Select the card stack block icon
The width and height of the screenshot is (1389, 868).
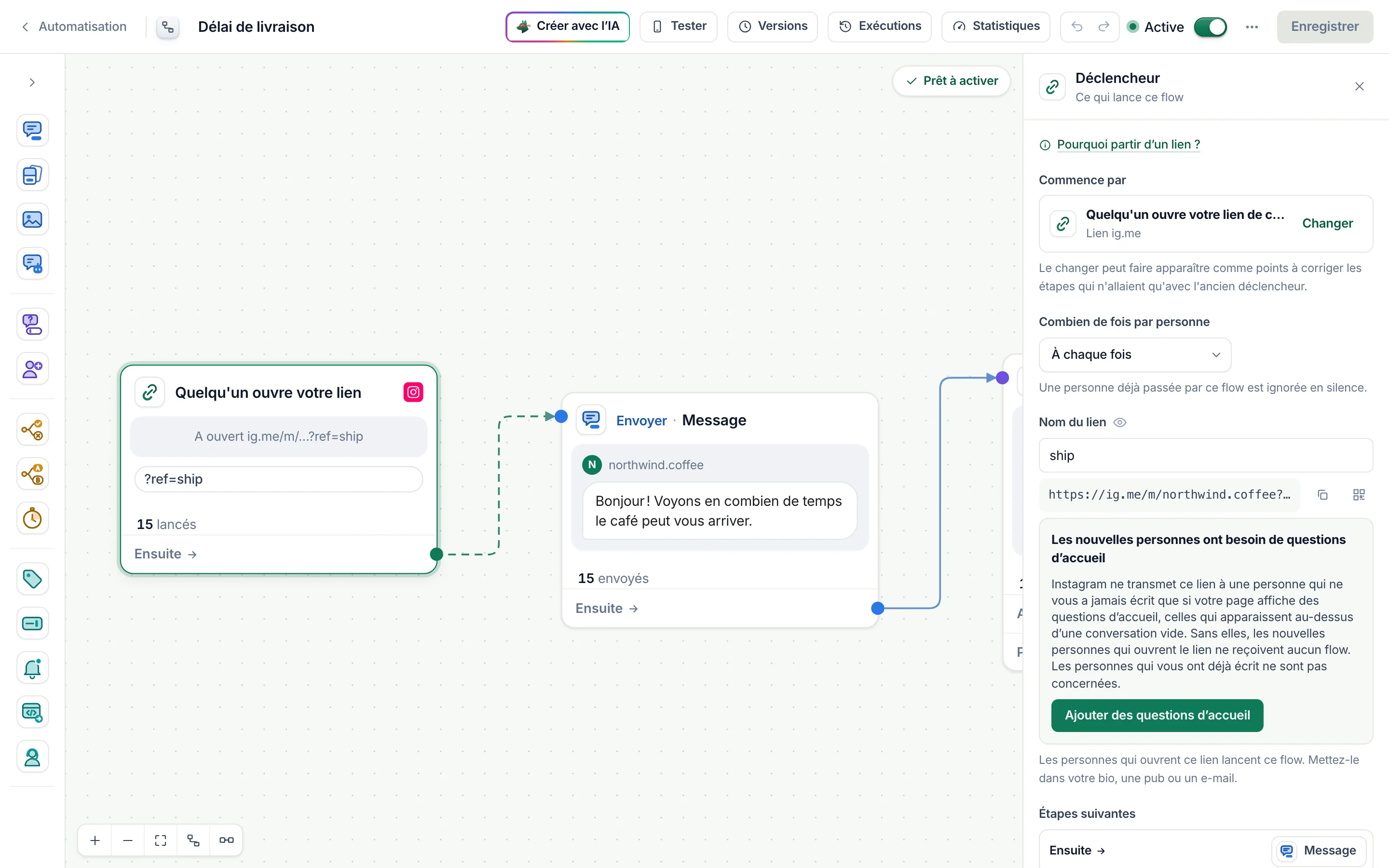pyautogui.click(x=32, y=175)
